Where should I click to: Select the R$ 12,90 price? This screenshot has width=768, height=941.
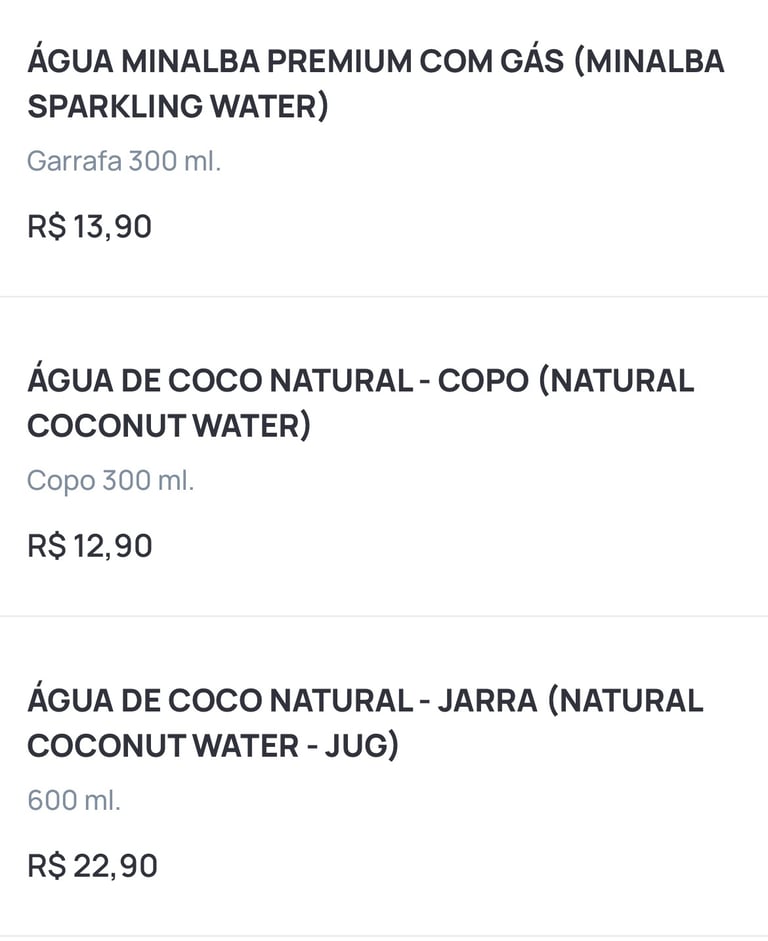[x=89, y=546]
